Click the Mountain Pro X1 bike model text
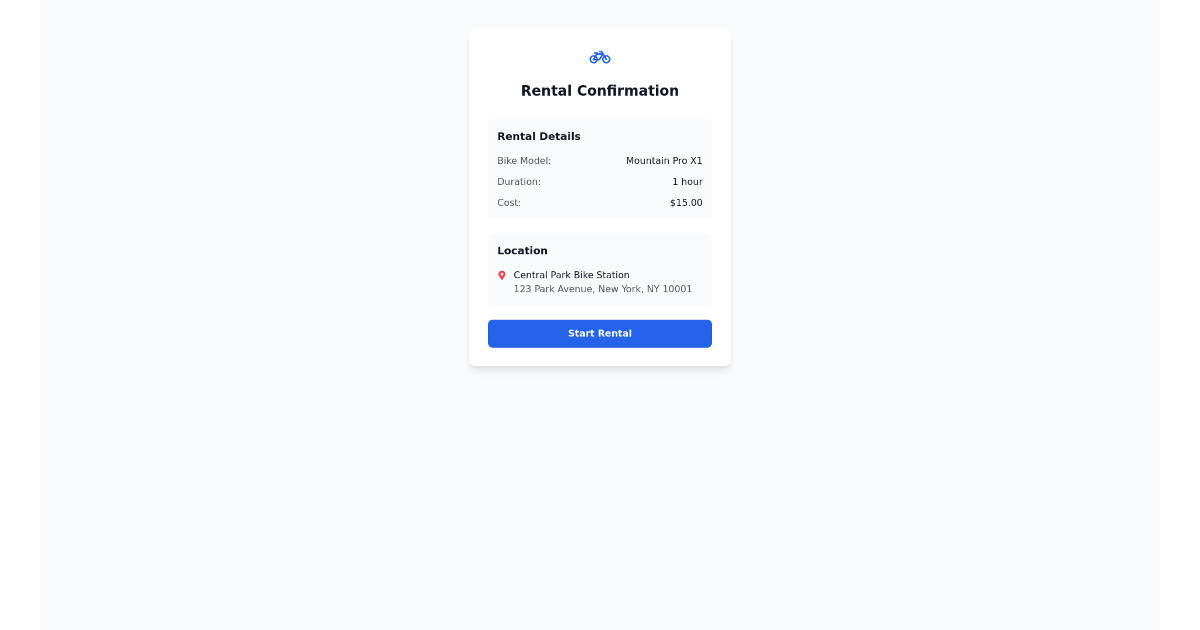The width and height of the screenshot is (1200, 630). [x=664, y=160]
